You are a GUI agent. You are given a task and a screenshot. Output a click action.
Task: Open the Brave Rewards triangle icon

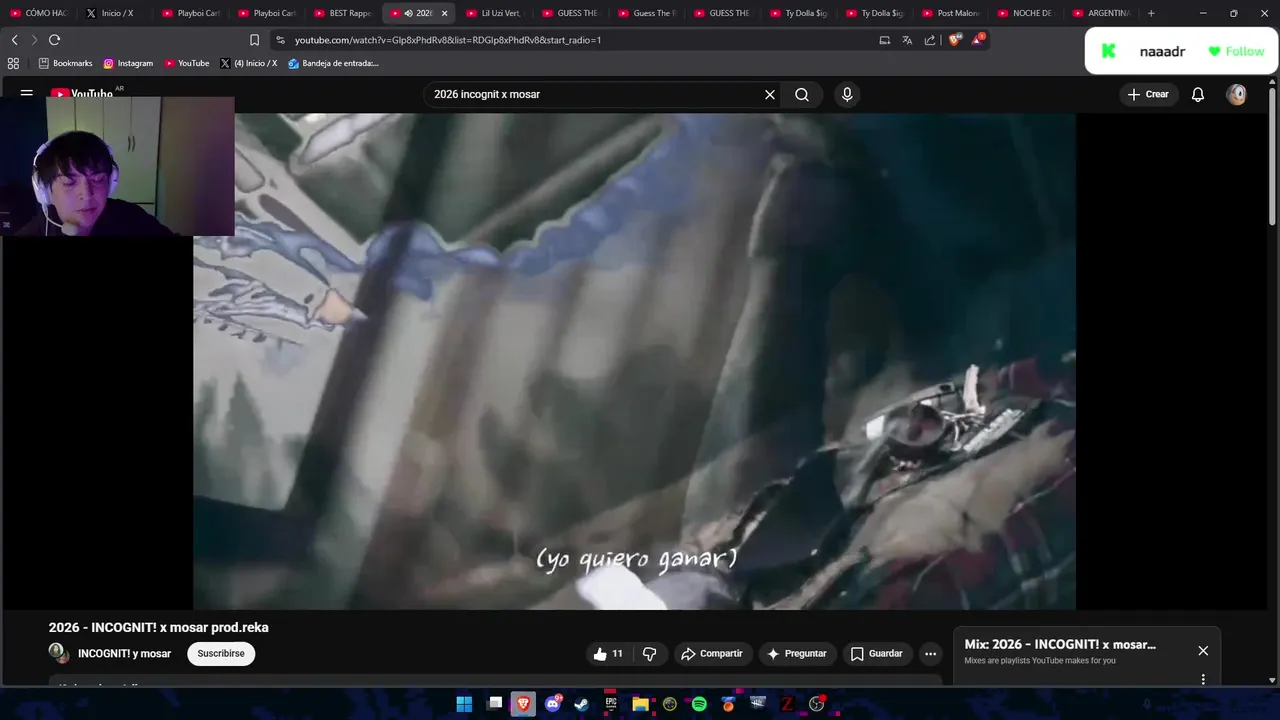[978, 40]
